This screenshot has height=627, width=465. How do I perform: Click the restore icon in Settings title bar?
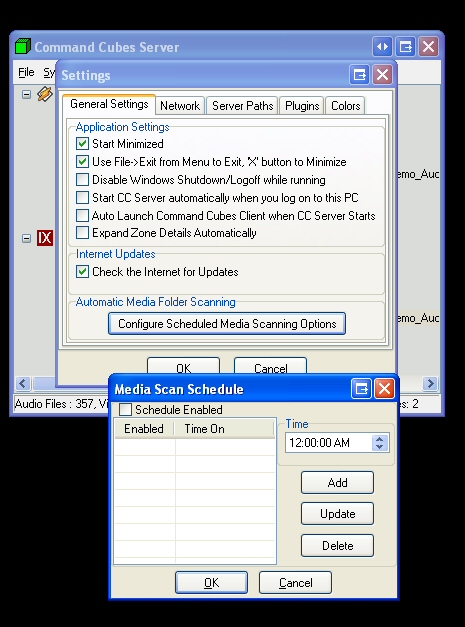[359, 74]
